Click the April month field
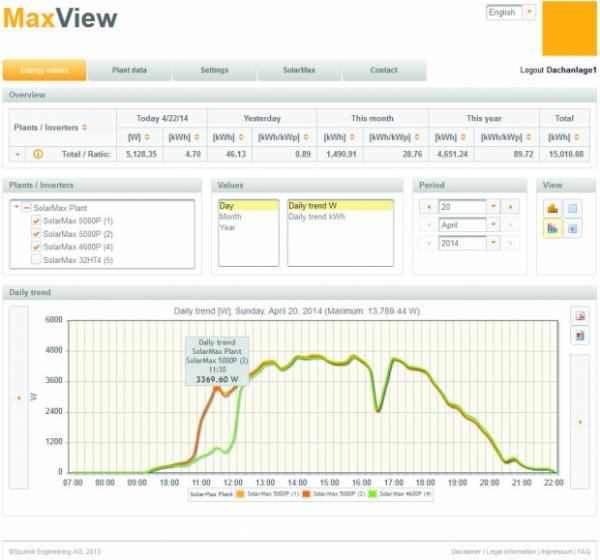 [x=462, y=225]
